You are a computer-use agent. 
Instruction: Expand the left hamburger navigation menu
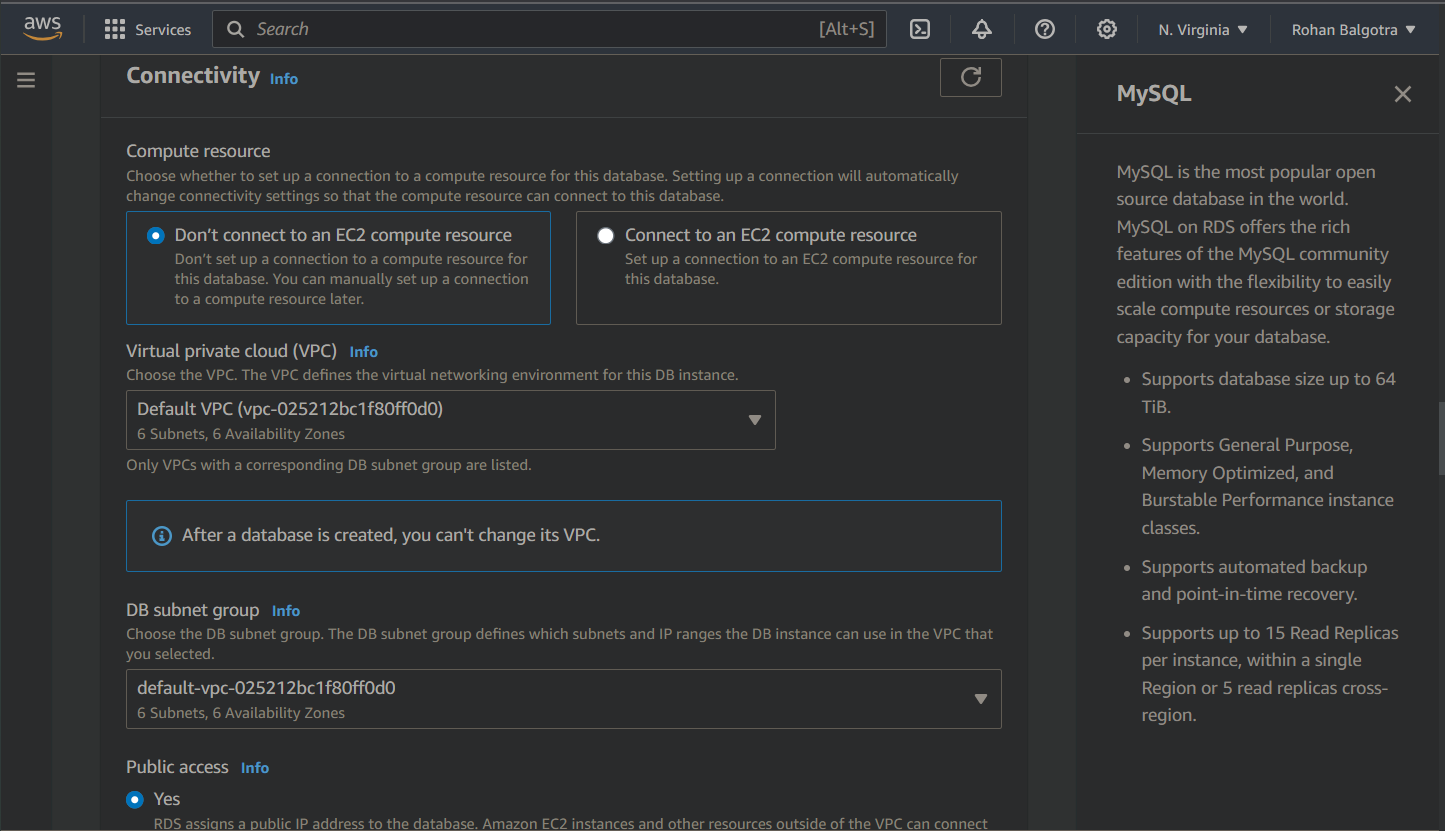tap(26, 80)
